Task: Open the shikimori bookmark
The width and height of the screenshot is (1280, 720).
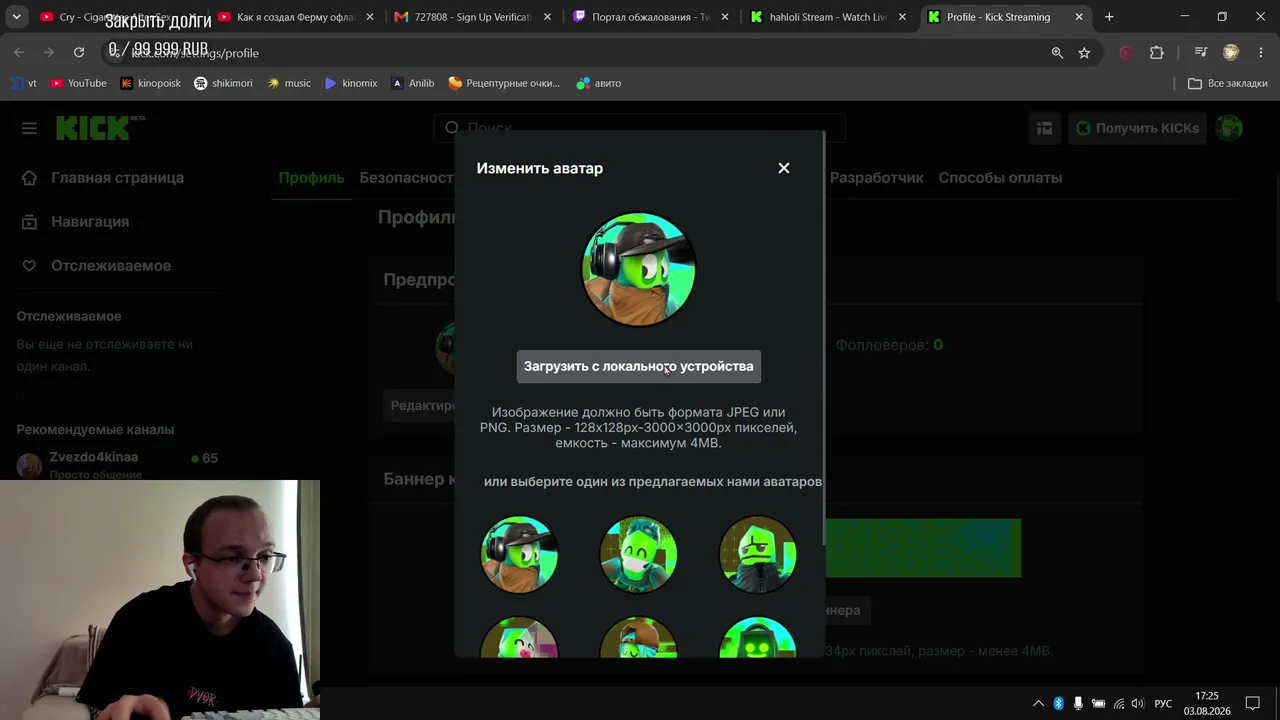Action: point(223,83)
